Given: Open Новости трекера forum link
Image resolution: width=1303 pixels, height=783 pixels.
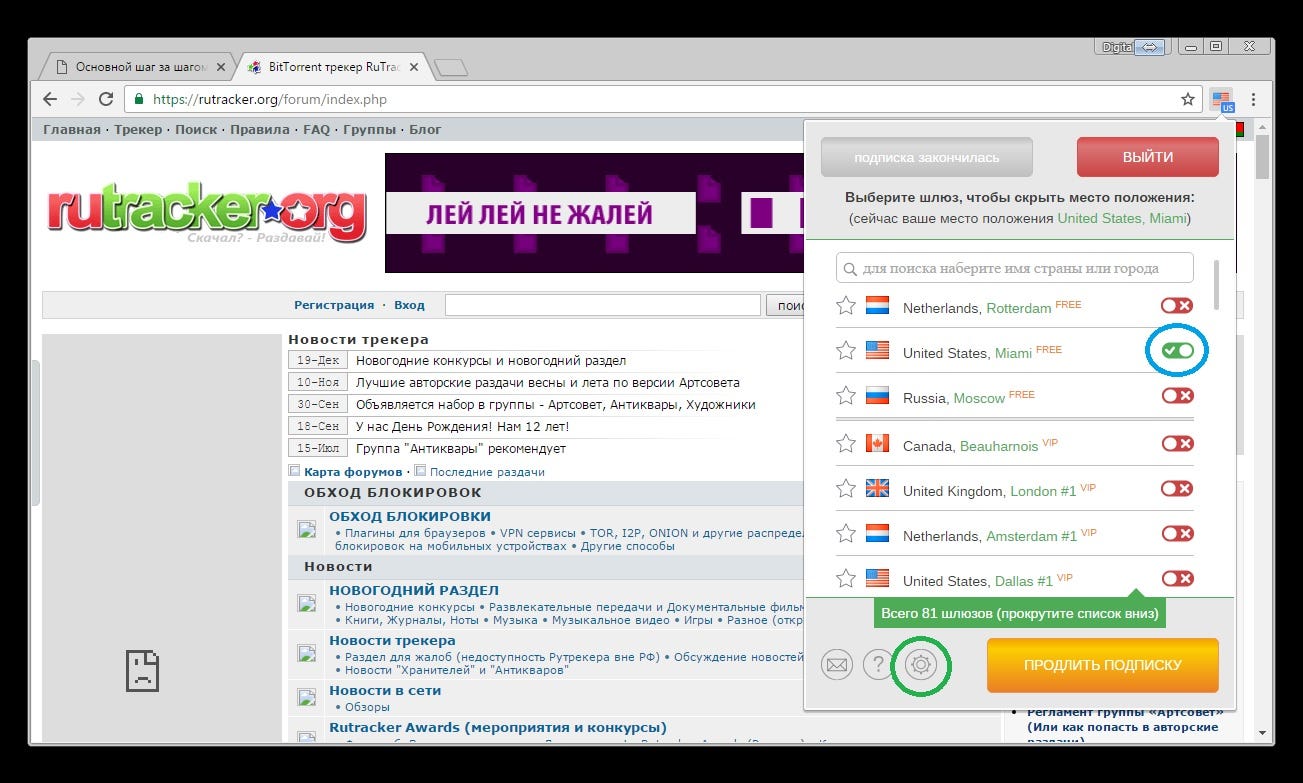Looking at the screenshot, I should tap(392, 640).
